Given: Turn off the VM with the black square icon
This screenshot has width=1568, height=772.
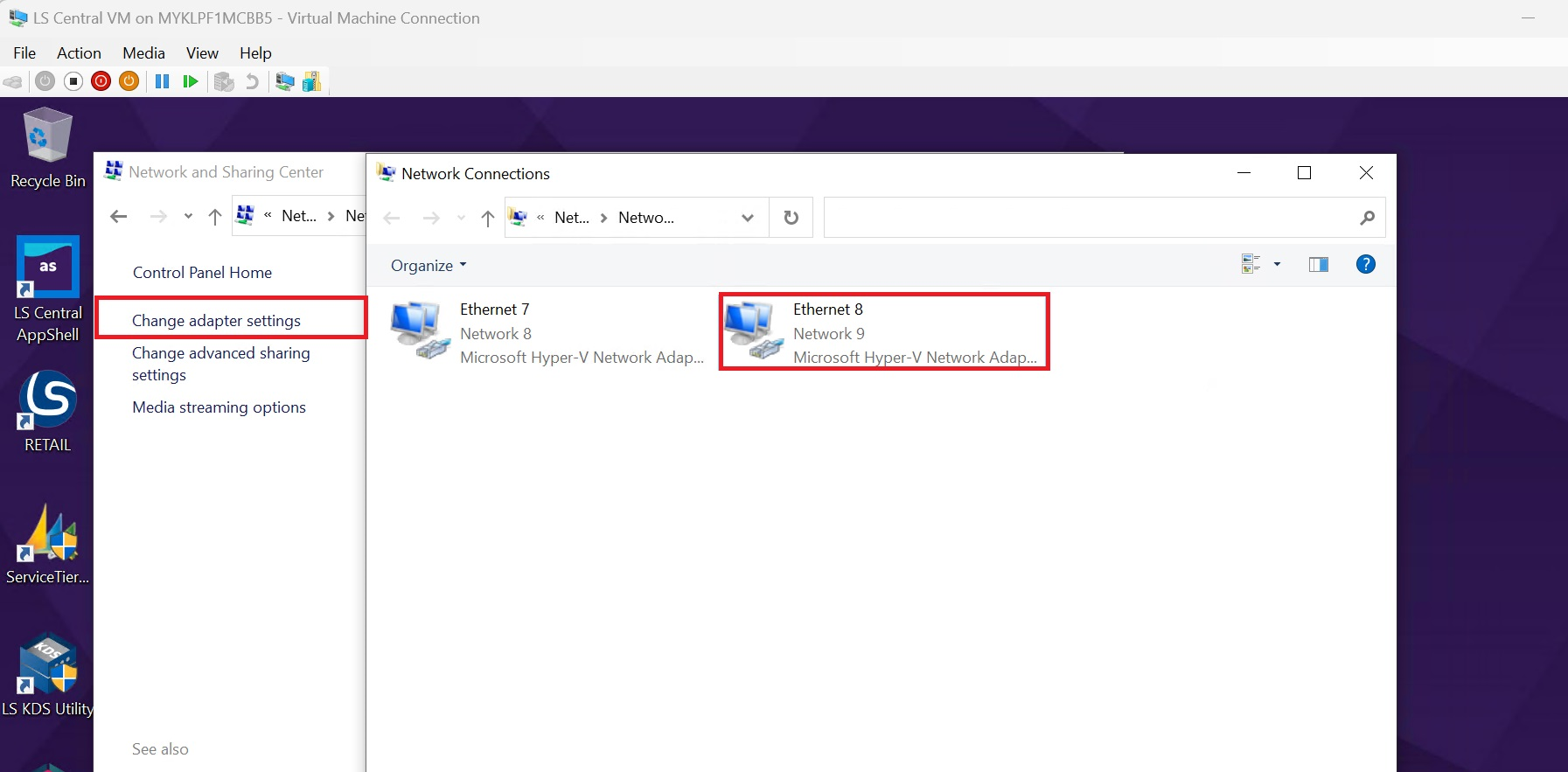Looking at the screenshot, I should tap(73, 81).
